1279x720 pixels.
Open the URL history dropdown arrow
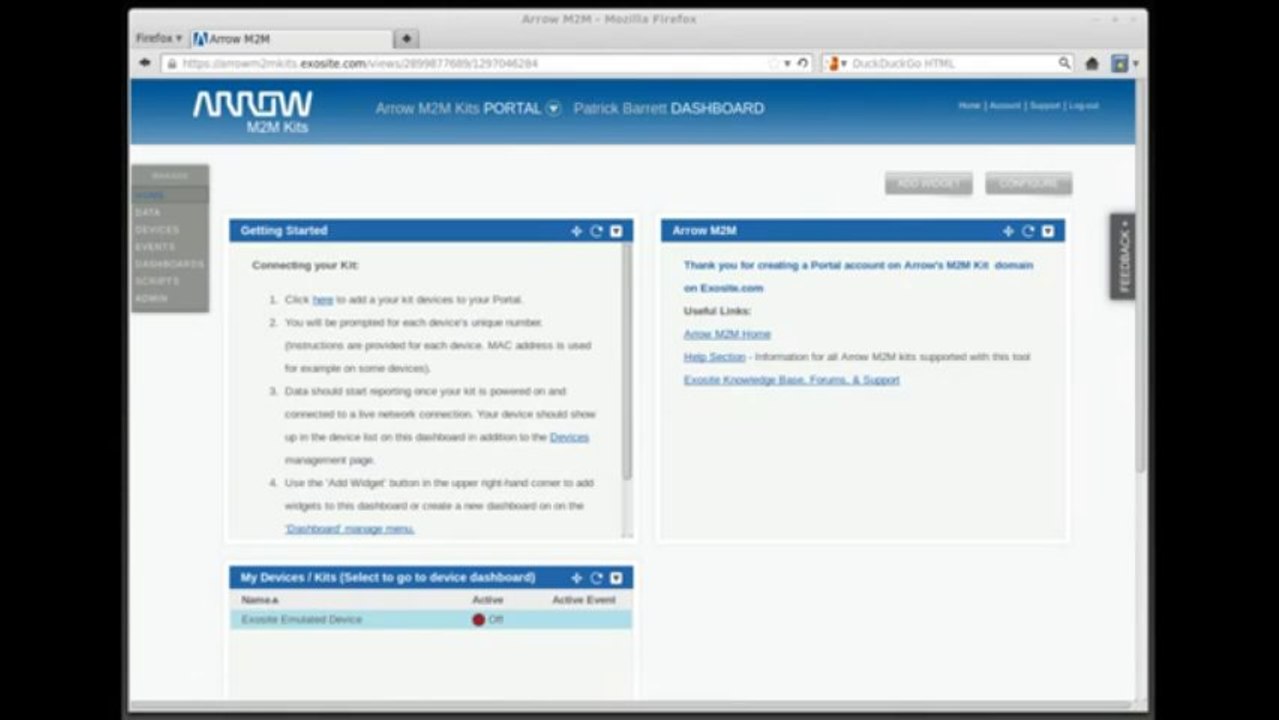click(788, 63)
